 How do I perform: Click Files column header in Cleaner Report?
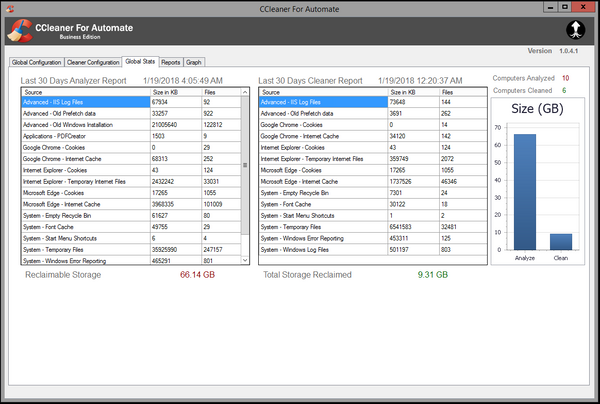463,92
